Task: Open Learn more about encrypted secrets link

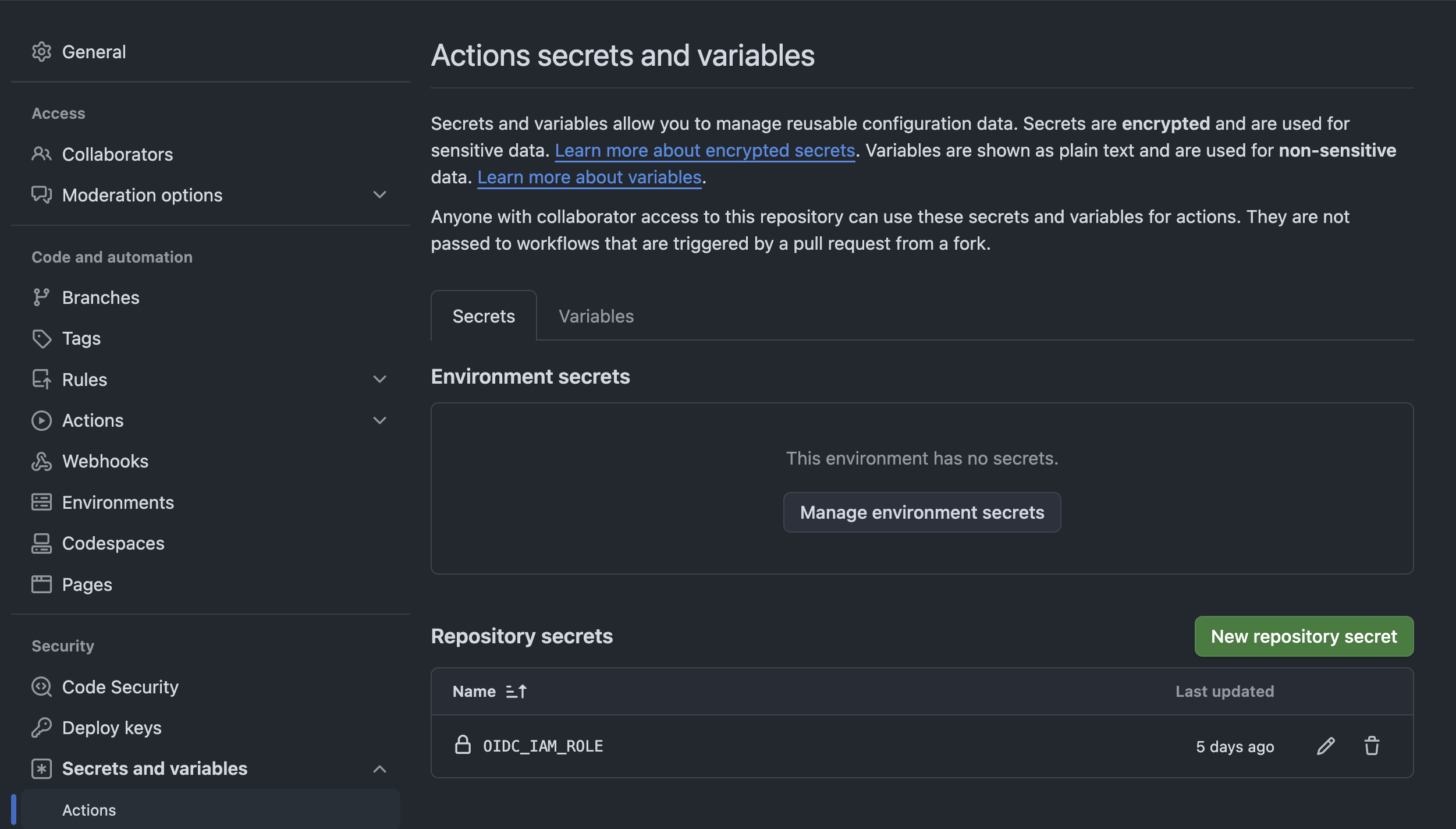Action: (x=705, y=150)
